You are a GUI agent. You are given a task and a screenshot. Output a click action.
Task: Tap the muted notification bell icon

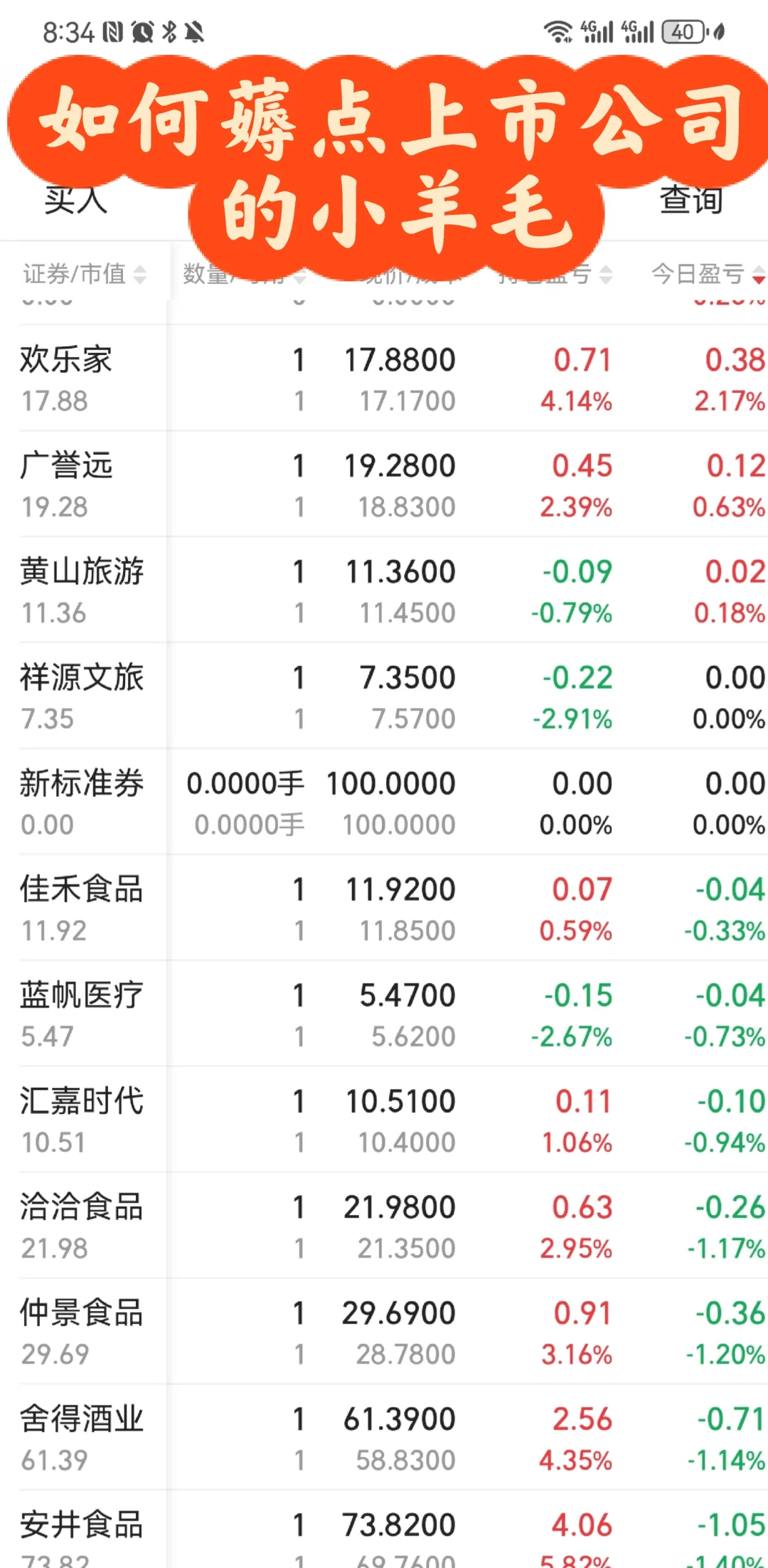(194, 32)
